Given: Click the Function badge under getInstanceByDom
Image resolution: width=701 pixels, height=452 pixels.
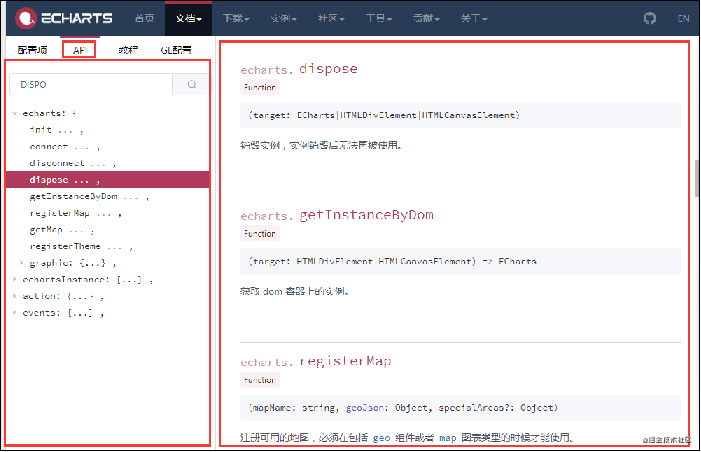Looking at the screenshot, I should point(260,233).
